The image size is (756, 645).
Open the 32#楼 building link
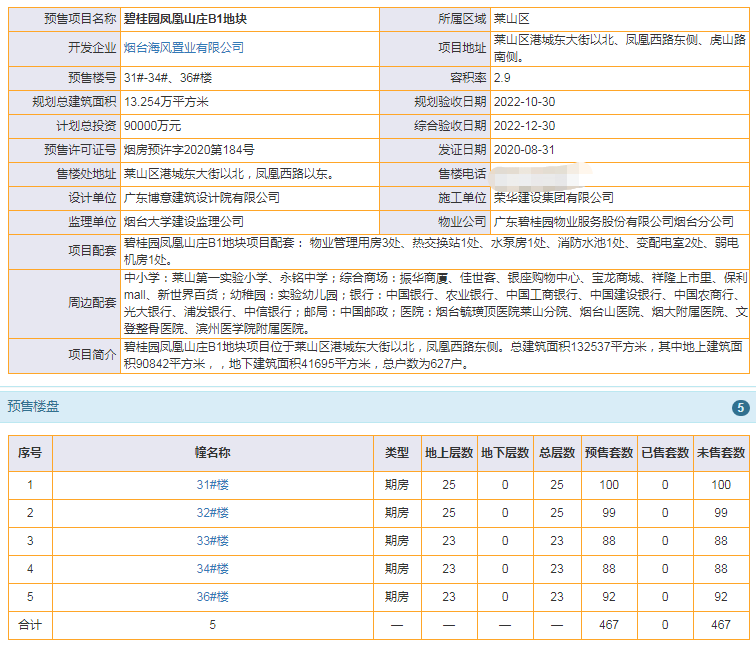(x=212, y=513)
